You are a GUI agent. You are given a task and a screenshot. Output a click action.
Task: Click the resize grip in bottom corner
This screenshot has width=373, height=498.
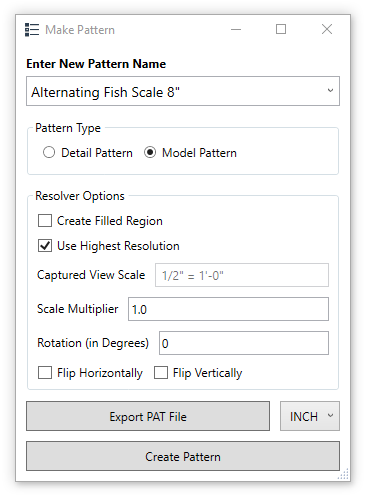pyautogui.click(x=344, y=474)
